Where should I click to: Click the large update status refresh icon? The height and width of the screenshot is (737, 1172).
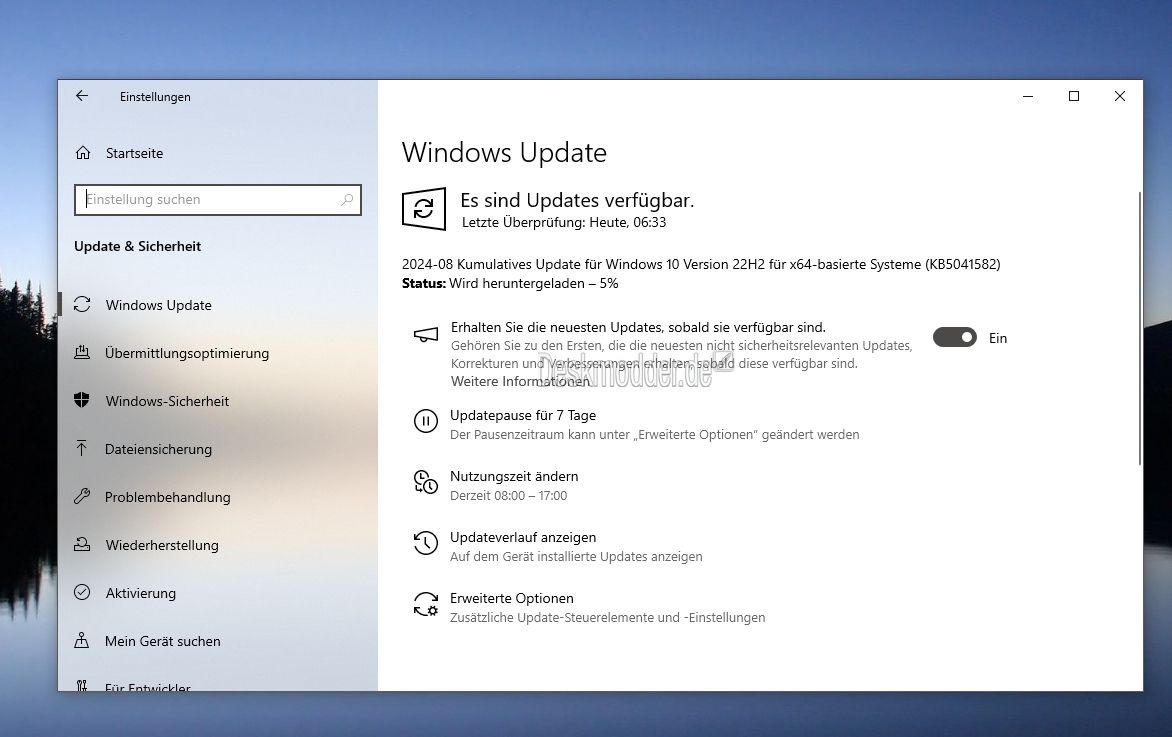(424, 209)
